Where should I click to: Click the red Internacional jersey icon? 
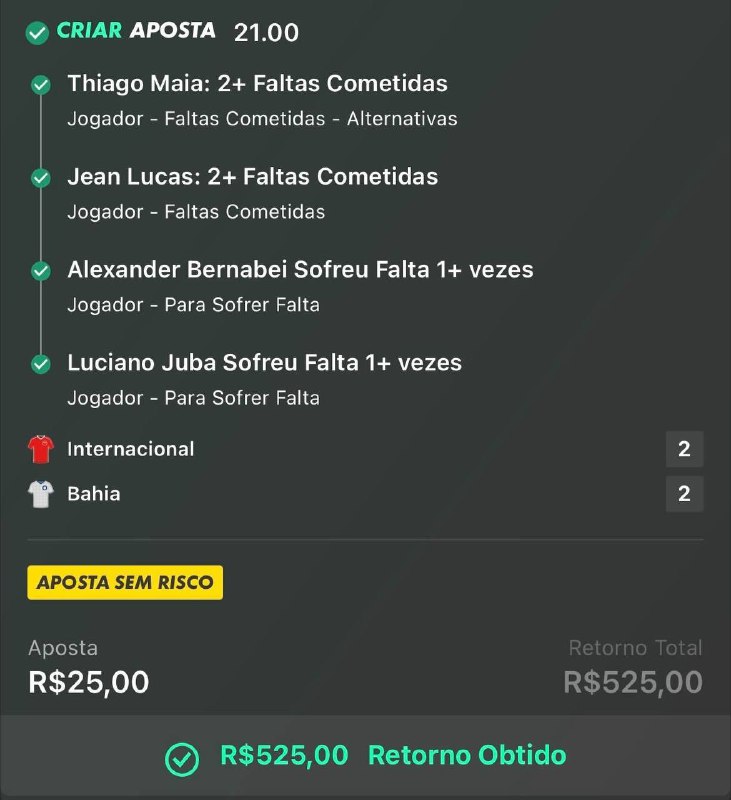40,449
